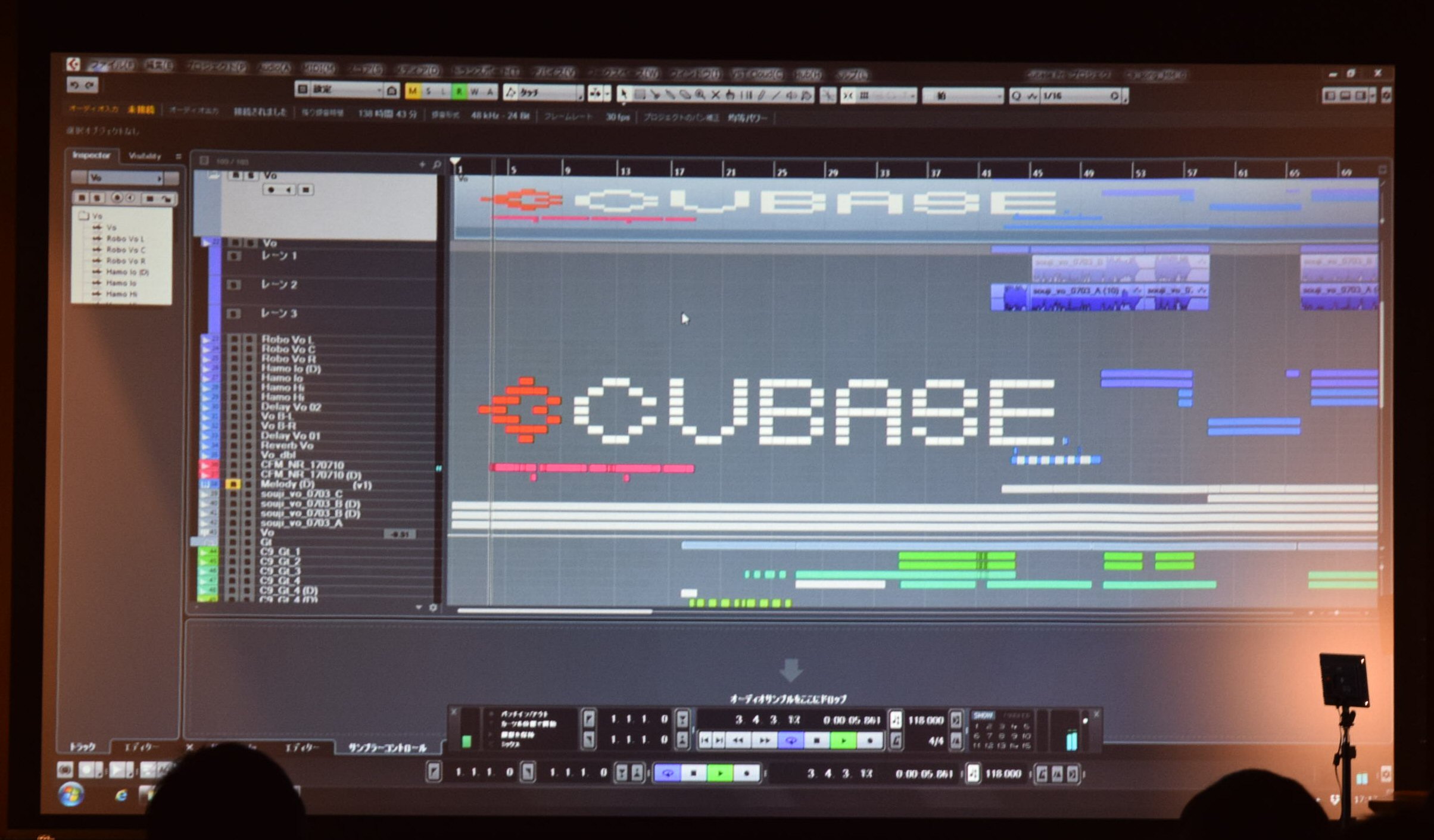Toggle the Snap on/off button
1434x840 pixels.
coord(849,95)
